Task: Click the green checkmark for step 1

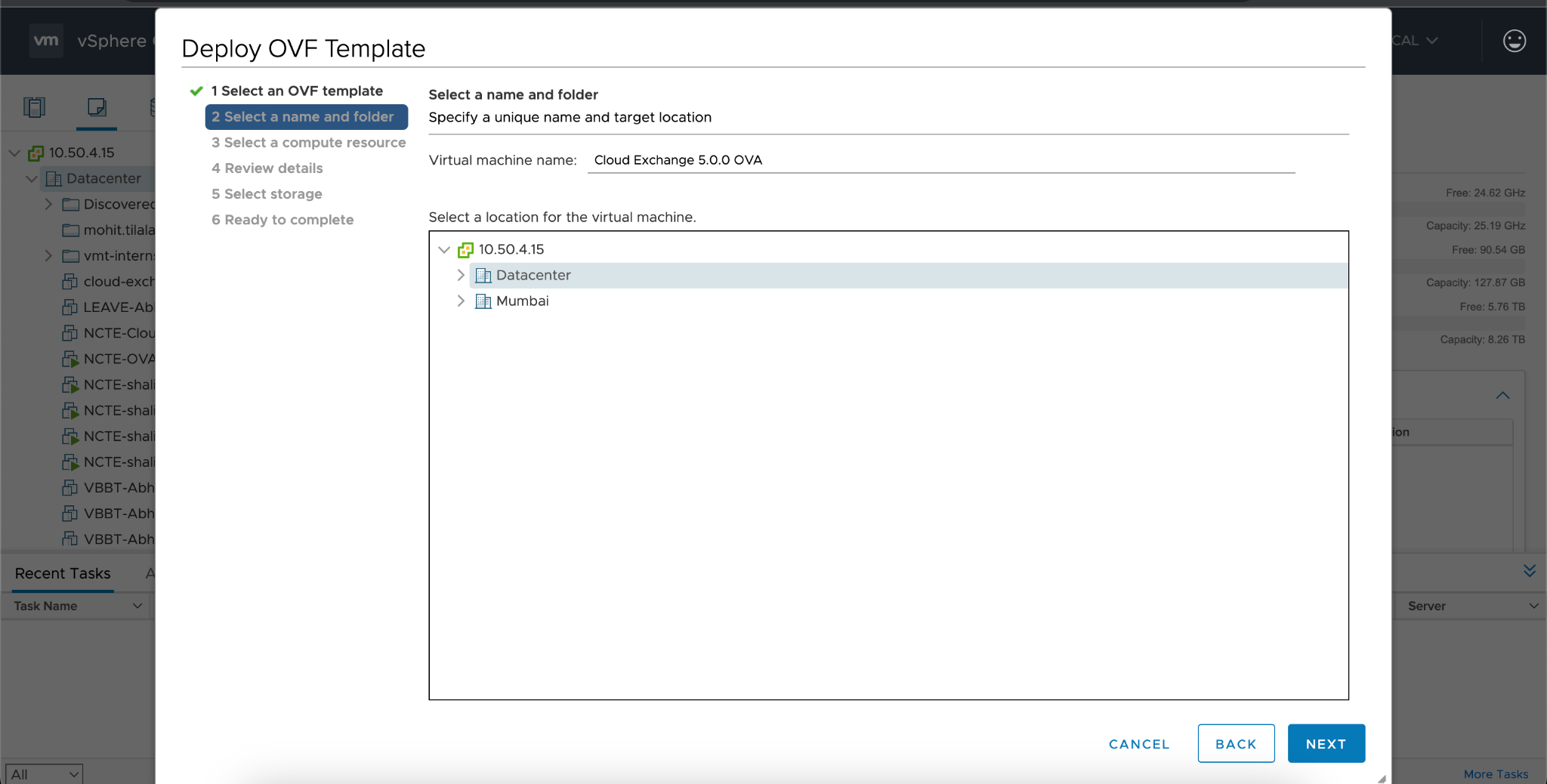Action: (196, 91)
